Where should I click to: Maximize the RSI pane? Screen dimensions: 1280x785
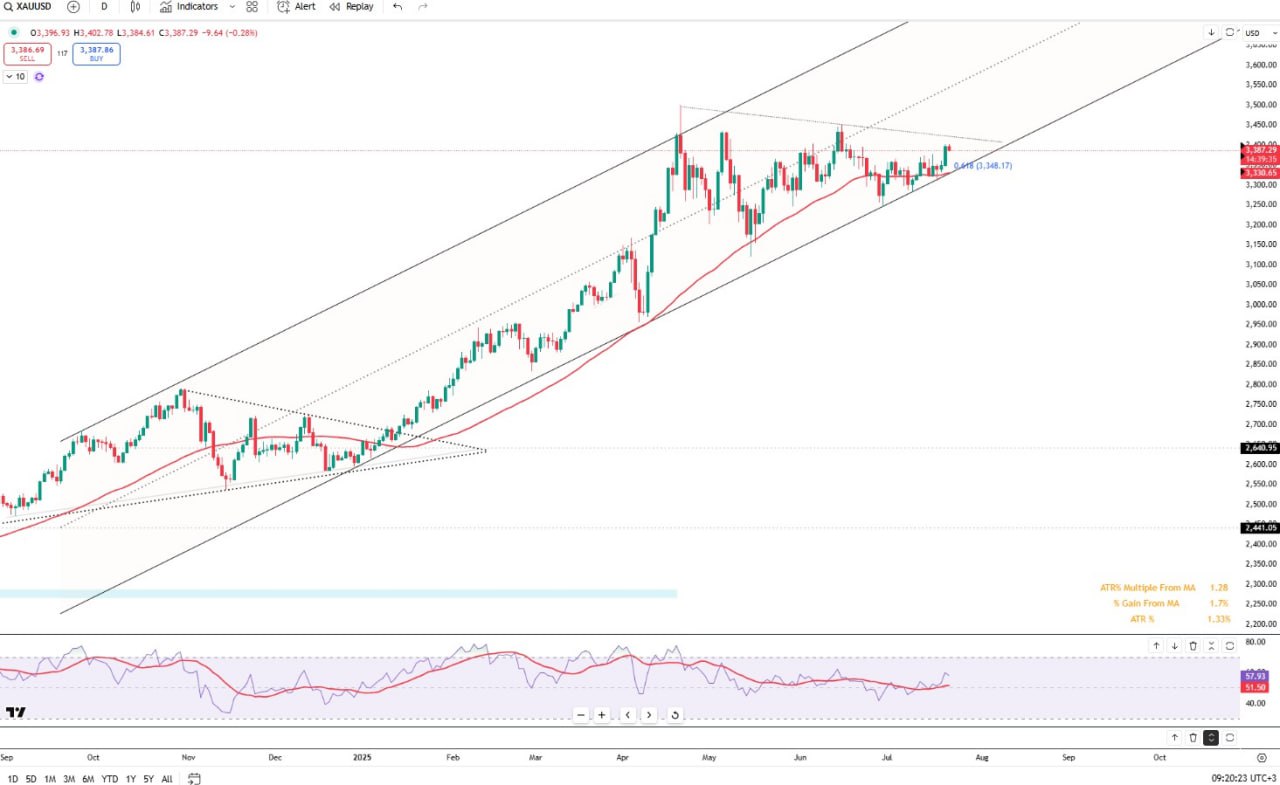(x=1230, y=646)
